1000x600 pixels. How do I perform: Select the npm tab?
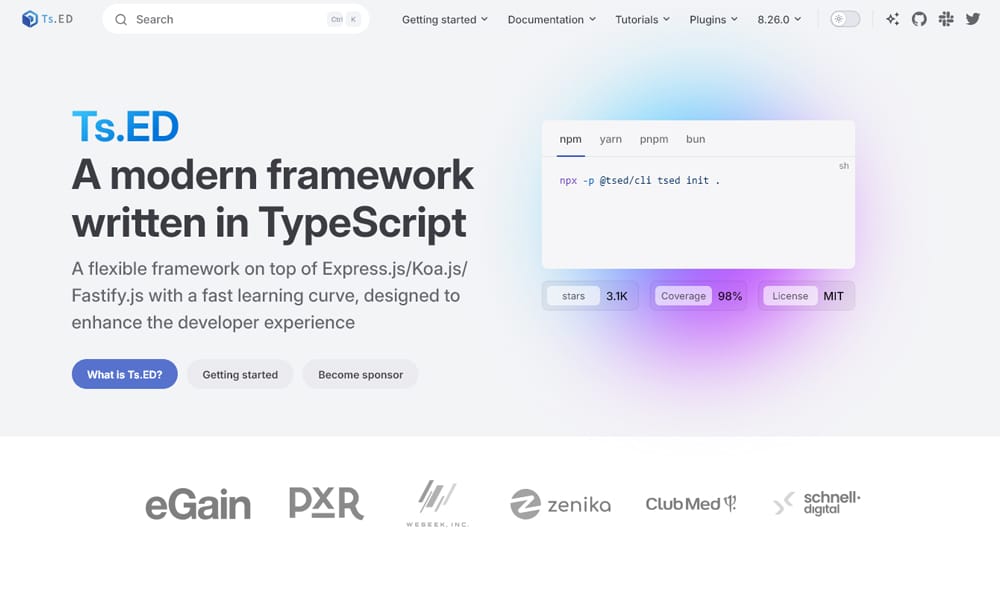coord(570,139)
